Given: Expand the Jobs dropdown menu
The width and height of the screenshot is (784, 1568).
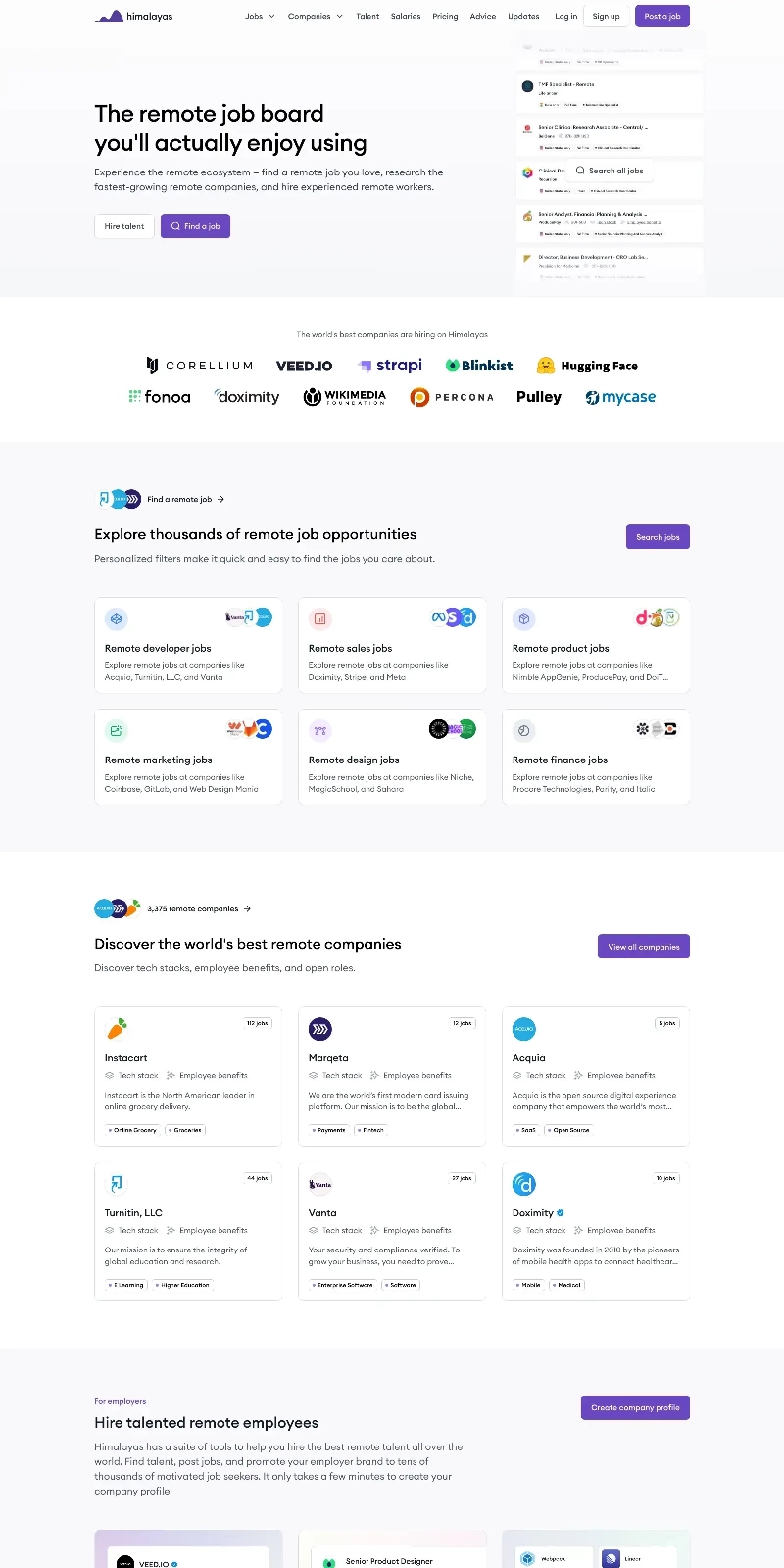Looking at the screenshot, I should pos(260,17).
